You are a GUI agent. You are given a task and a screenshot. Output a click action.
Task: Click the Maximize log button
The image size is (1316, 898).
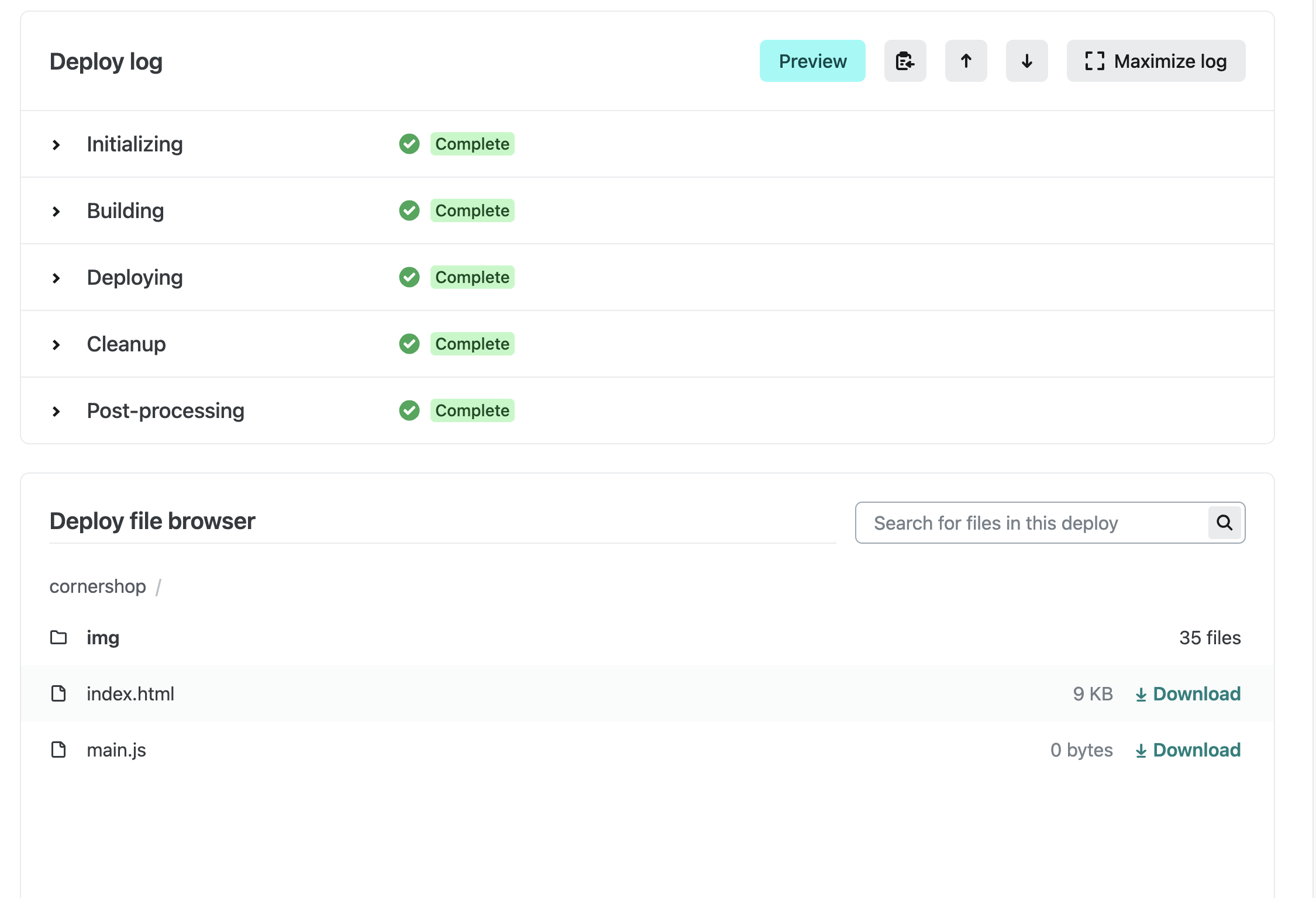click(1156, 61)
